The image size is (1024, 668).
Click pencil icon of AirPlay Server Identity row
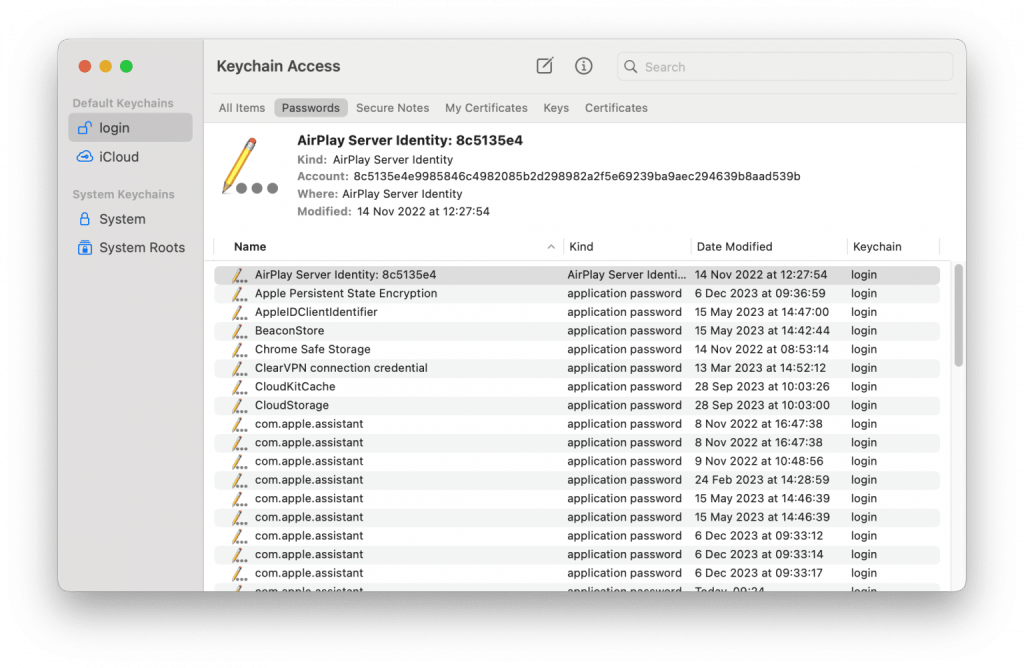[239, 275]
